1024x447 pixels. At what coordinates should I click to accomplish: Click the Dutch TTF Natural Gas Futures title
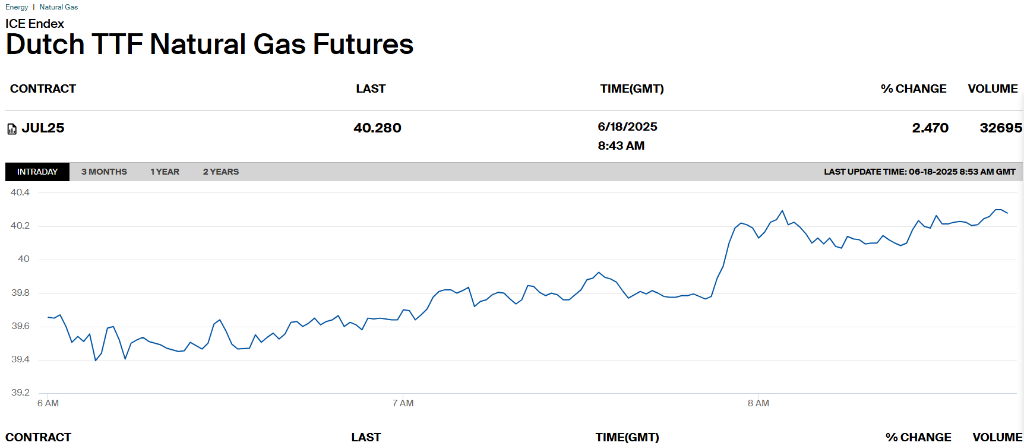(210, 45)
